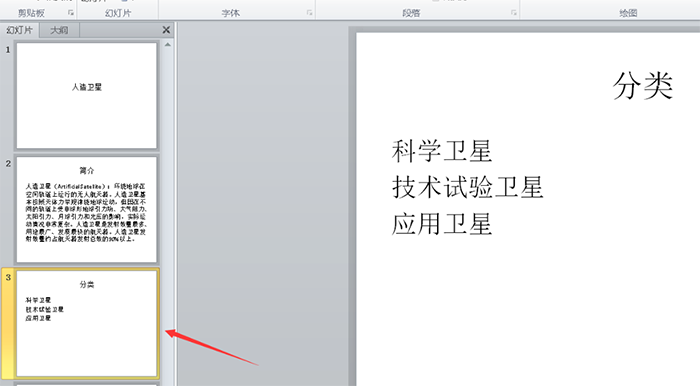Click the 应用卫星 text line
700x386 pixels.
tap(442, 224)
